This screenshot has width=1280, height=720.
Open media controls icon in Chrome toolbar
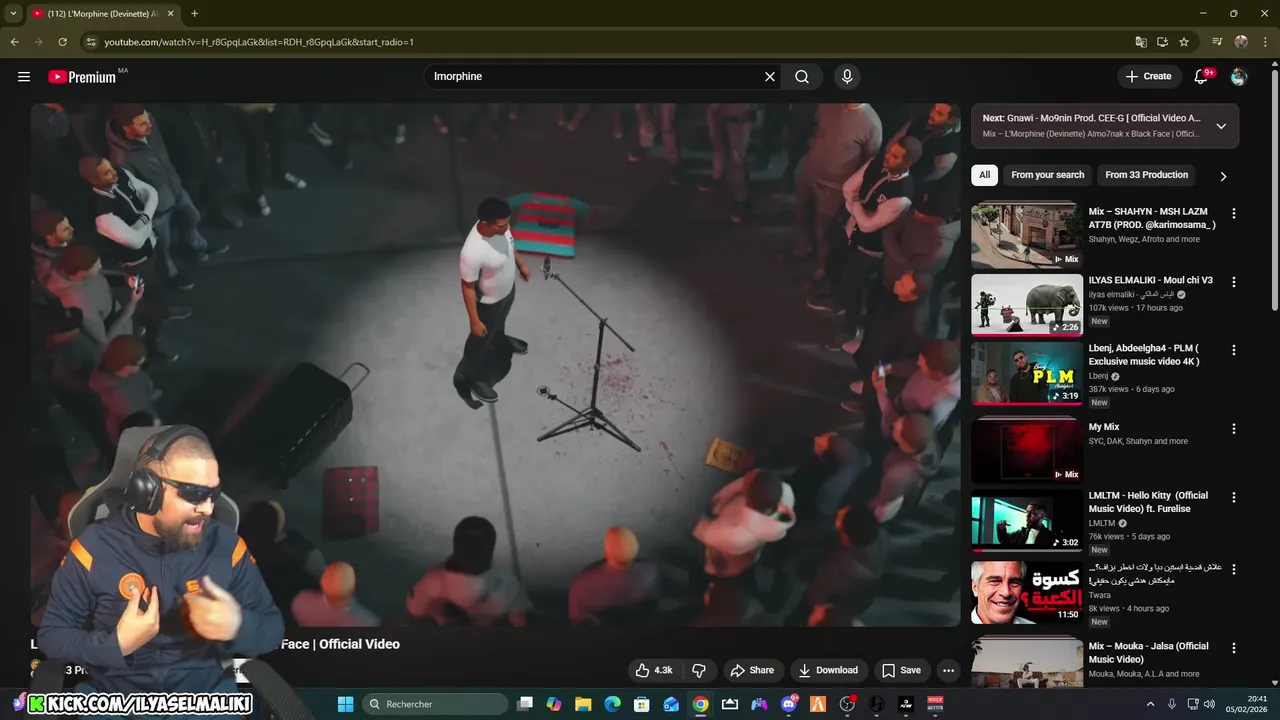click(x=1217, y=42)
